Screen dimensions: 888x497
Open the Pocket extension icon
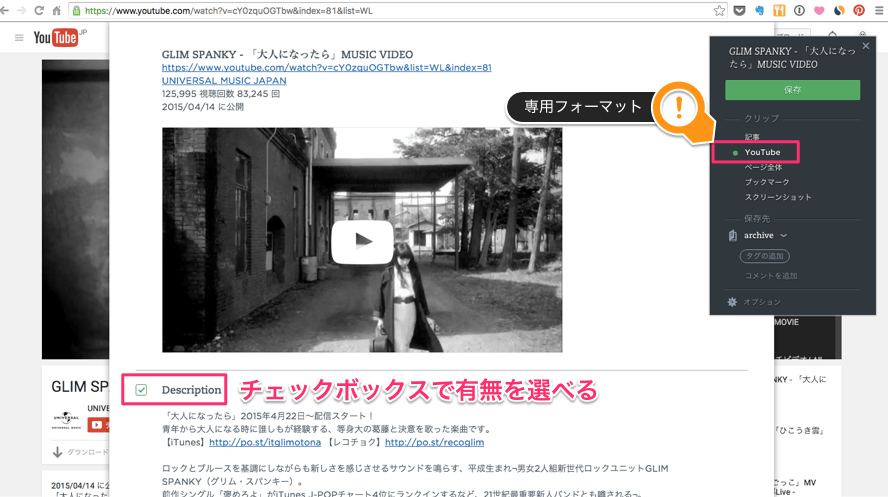point(739,10)
